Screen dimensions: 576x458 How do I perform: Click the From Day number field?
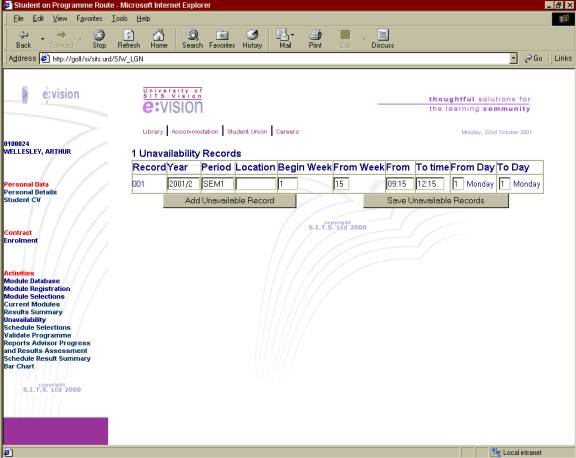tap(458, 184)
